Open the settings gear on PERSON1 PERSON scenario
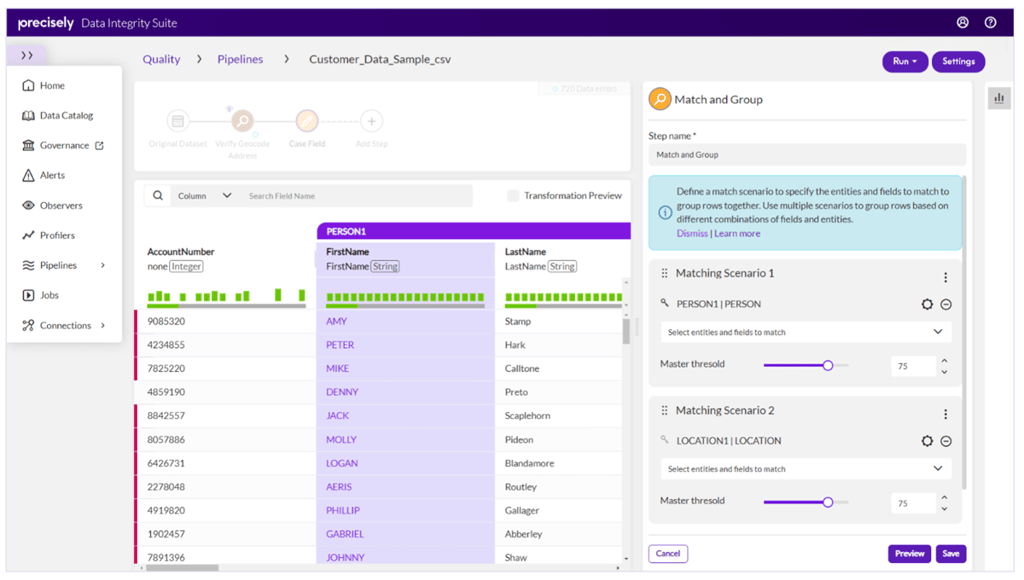This screenshot has width=1024, height=580. (x=929, y=304)
